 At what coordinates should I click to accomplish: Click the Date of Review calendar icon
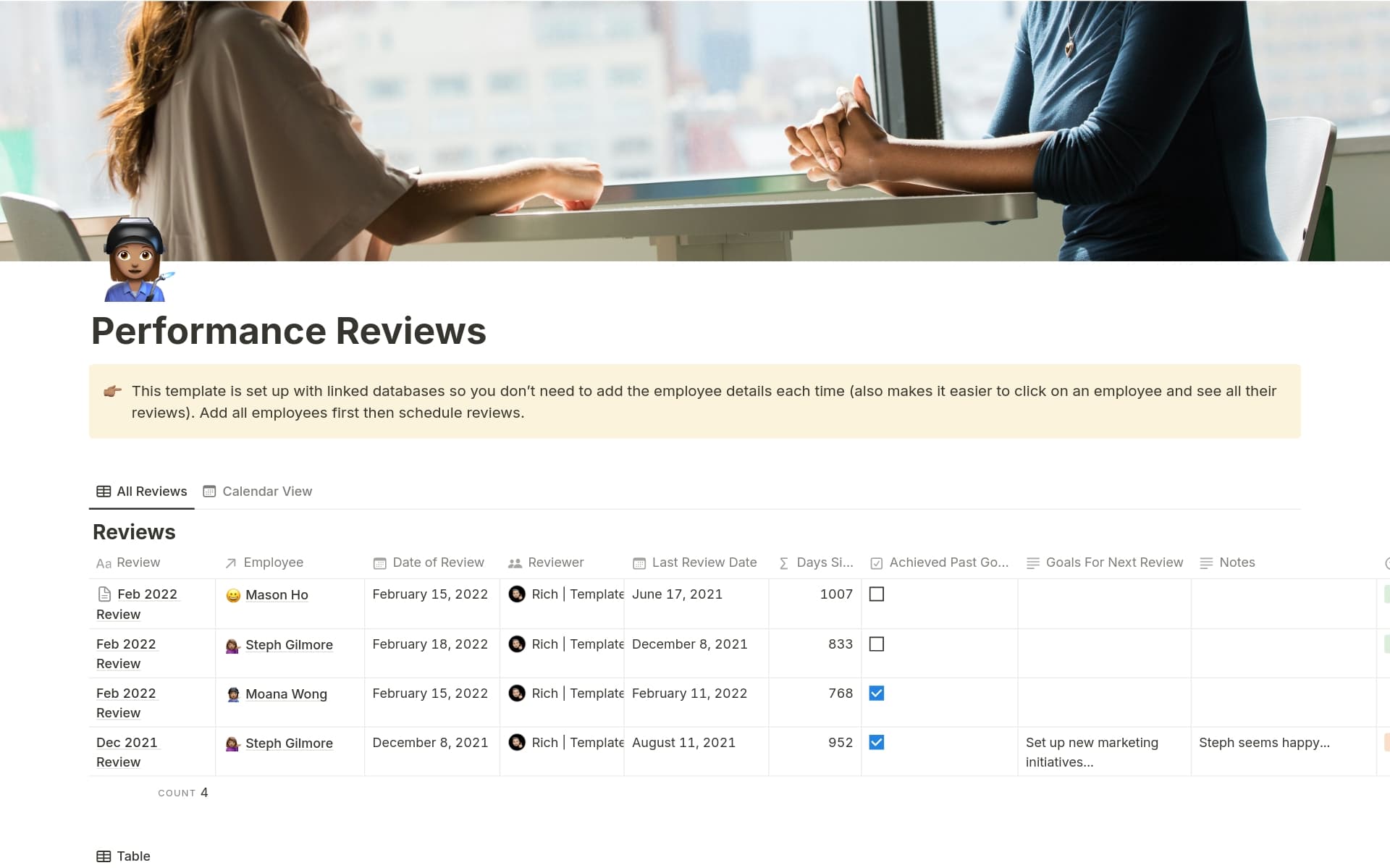[379, 563]
